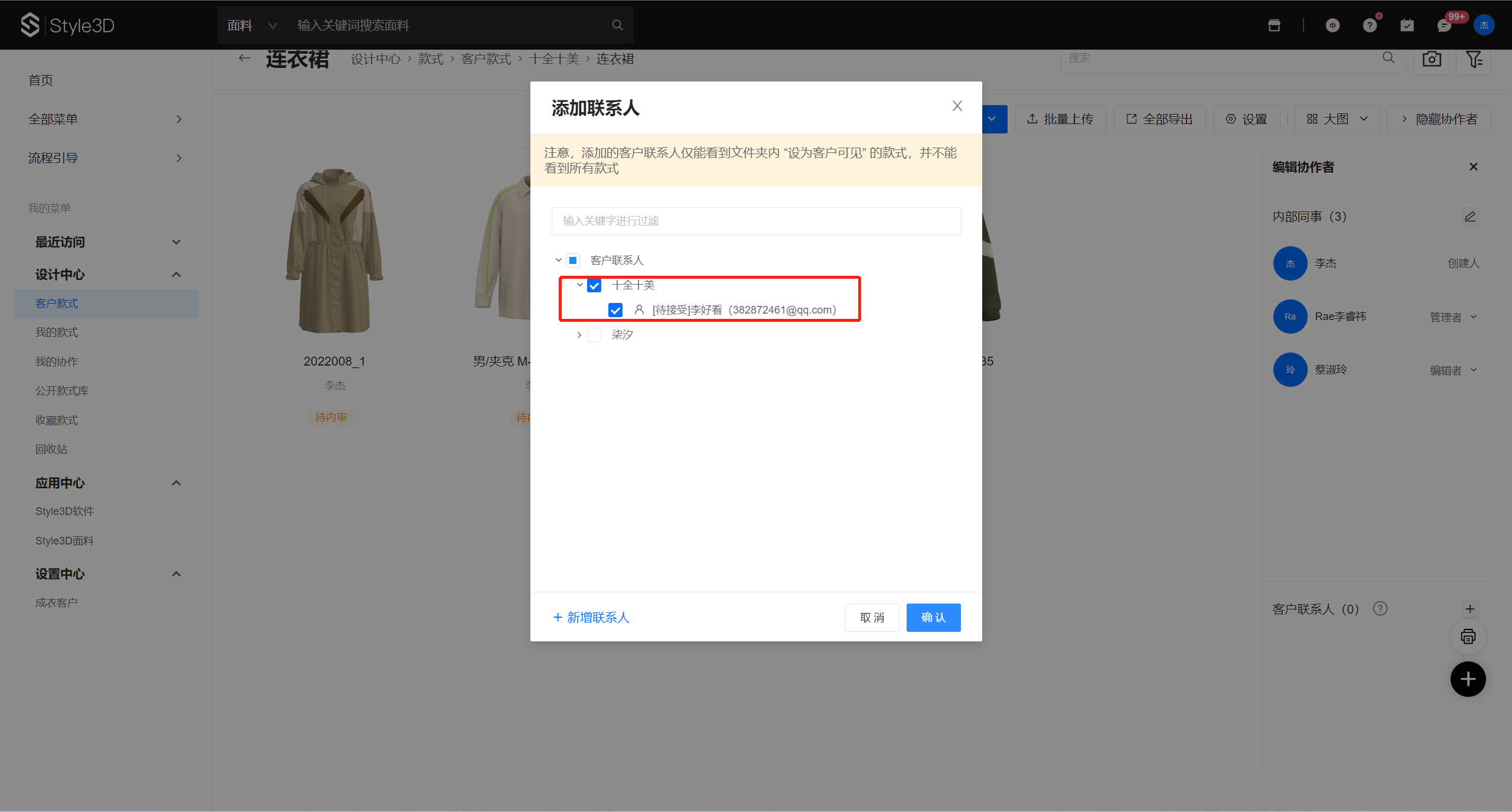
Task: Click the 确认 button in dialog
Action: [933, 617]
